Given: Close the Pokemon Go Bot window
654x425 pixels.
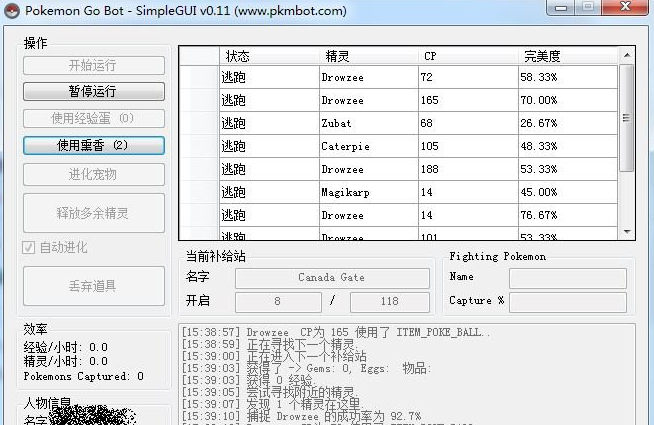Looking at the screenshot, I should click(x=625, y=7).
